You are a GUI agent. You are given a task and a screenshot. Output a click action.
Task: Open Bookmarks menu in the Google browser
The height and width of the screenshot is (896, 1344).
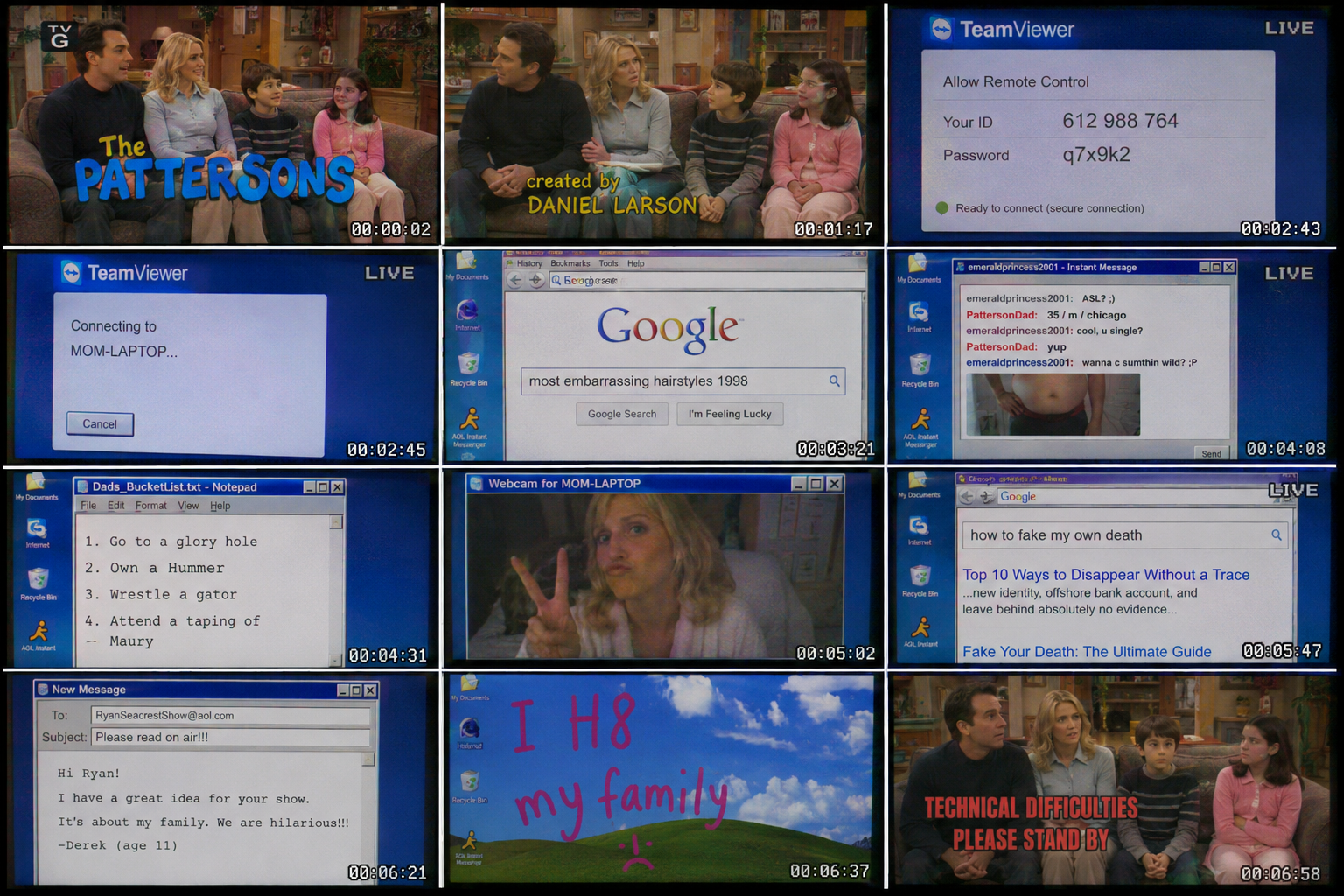click(570, 263)
